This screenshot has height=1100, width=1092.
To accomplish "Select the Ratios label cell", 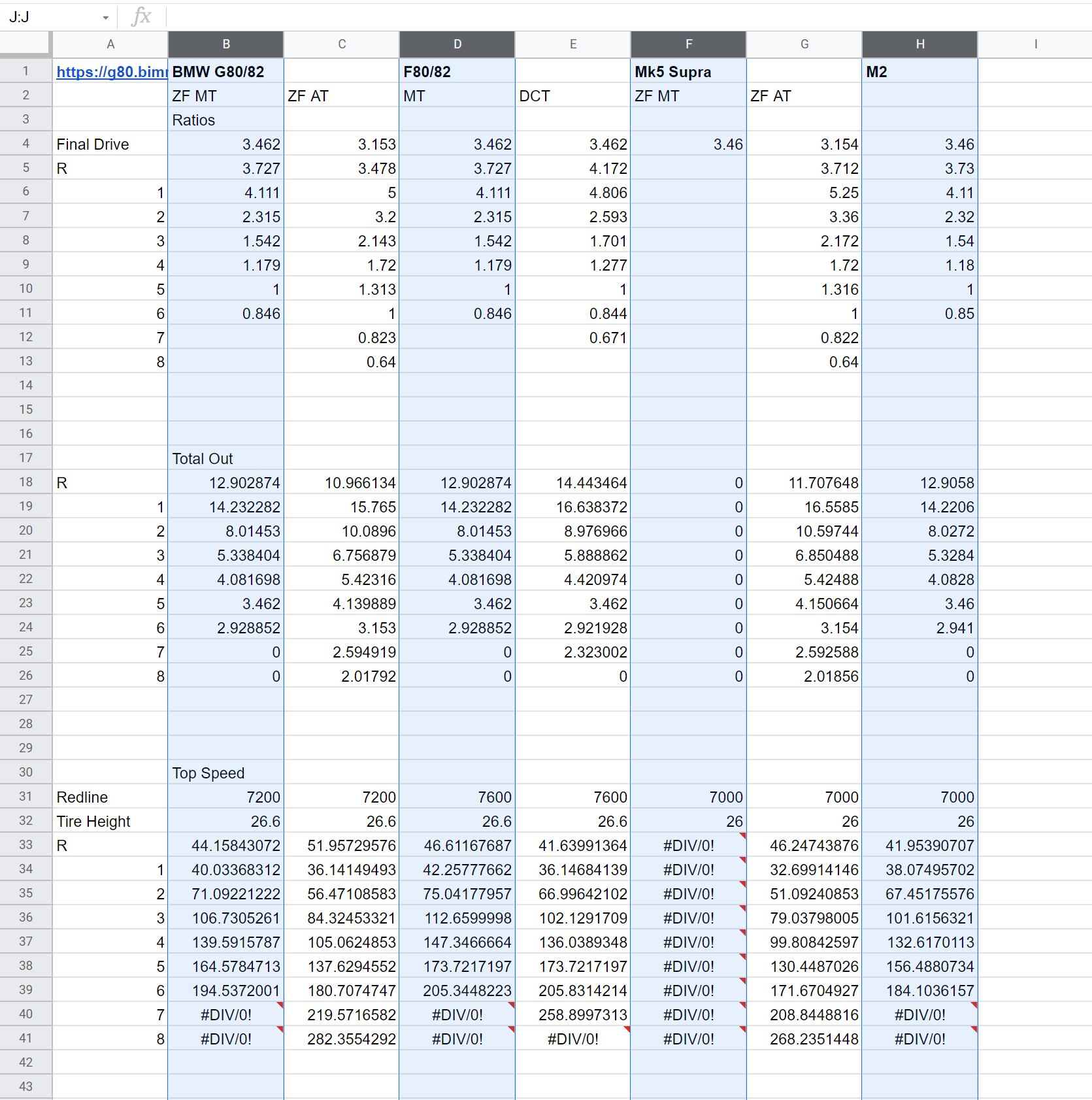I will point(226,120).
